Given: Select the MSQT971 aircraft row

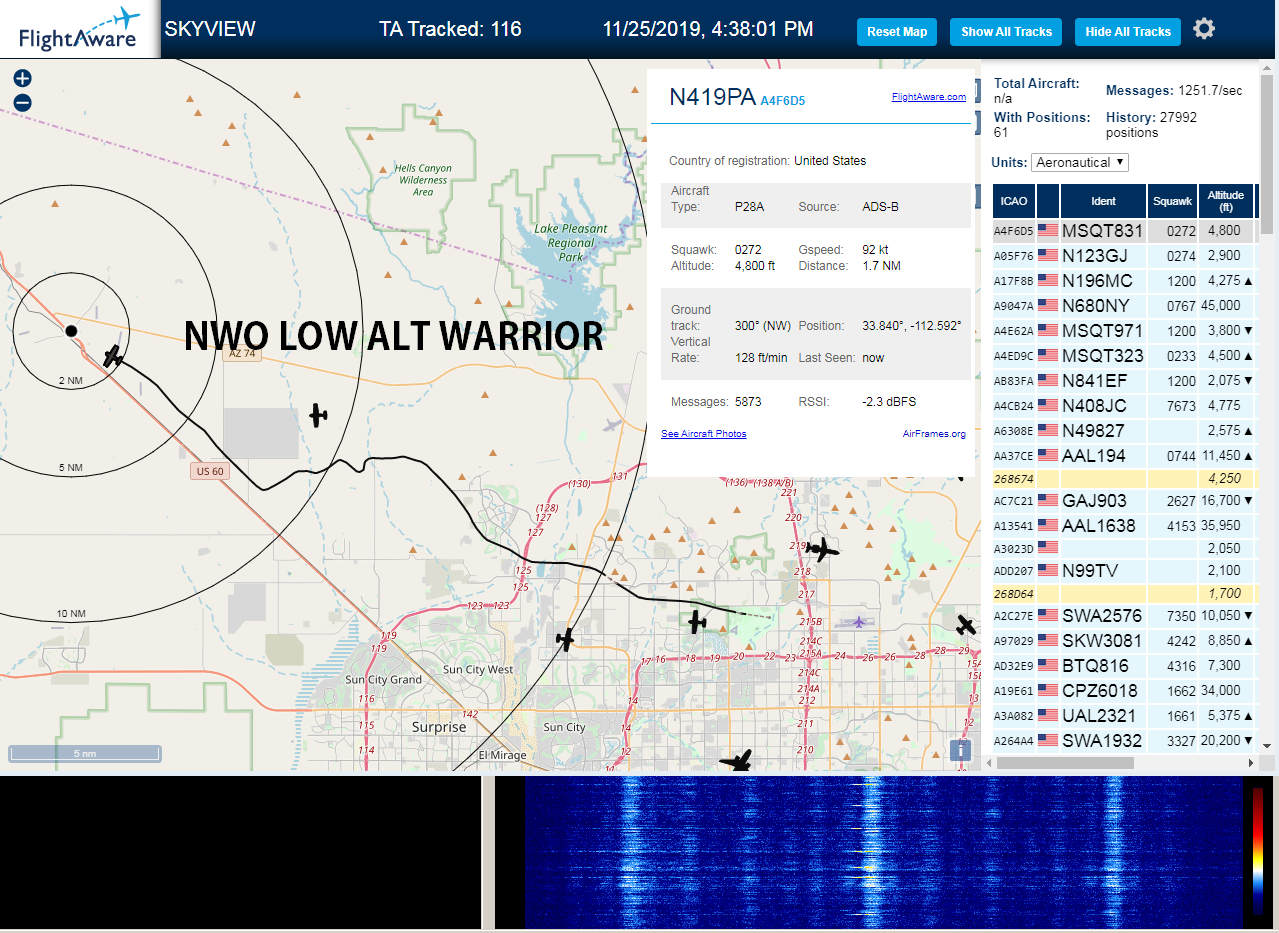Looking at the screenshot, I should click(1124, 331).
